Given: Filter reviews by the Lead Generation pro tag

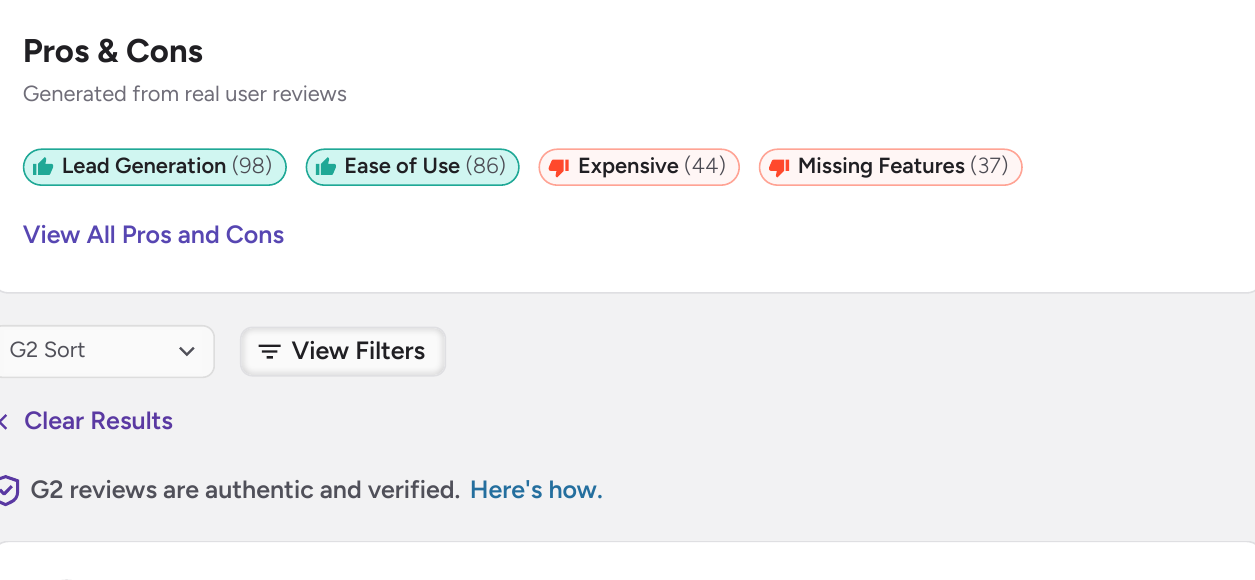Looking at the screenshot, I should (155, 167).
